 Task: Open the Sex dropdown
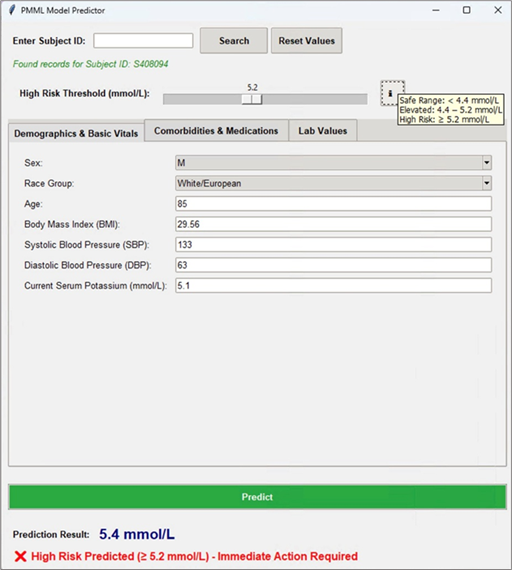click(x=333, y=163)
